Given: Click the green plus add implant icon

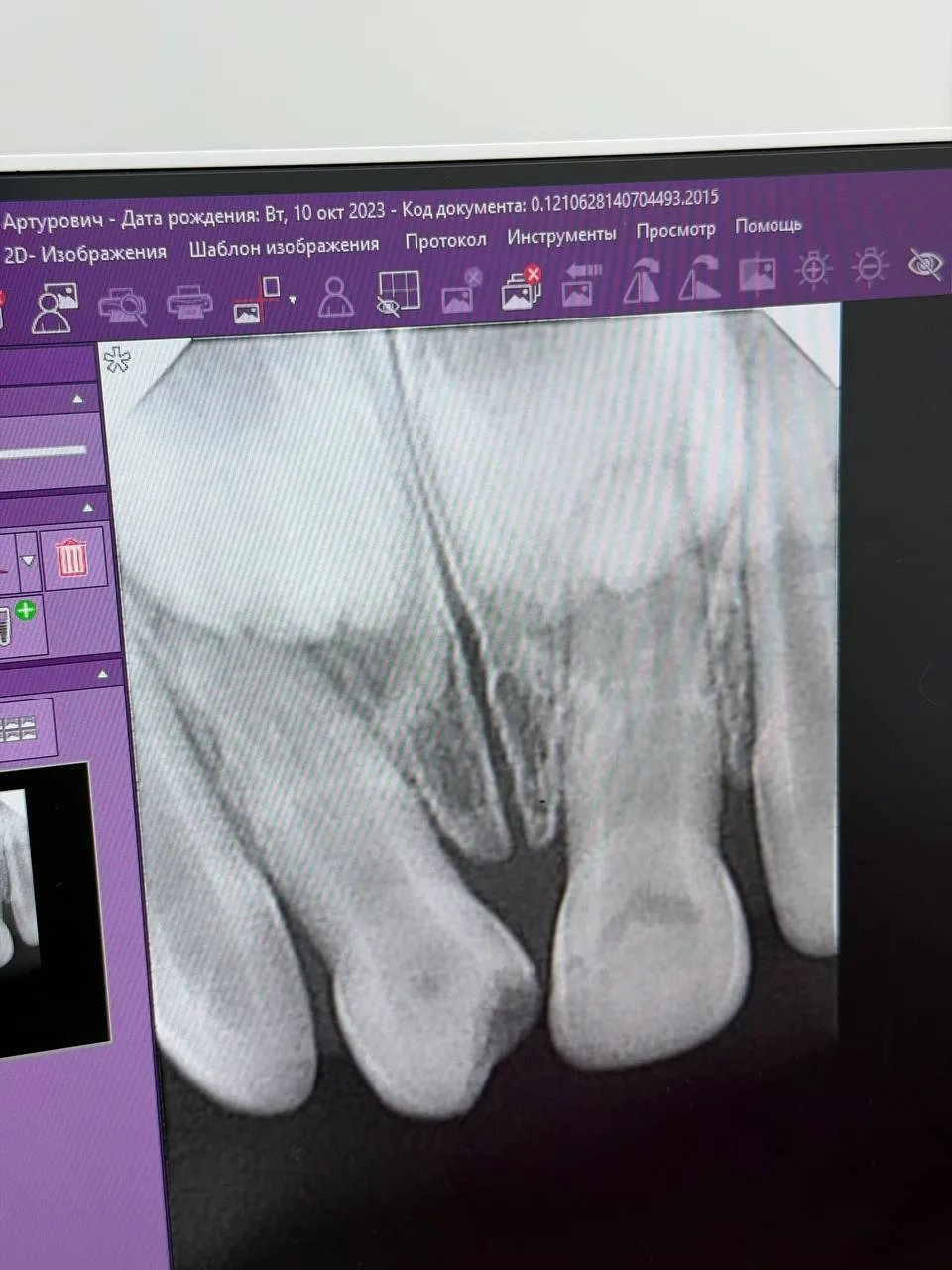Looking at the screenshot, I should point(25,610).
